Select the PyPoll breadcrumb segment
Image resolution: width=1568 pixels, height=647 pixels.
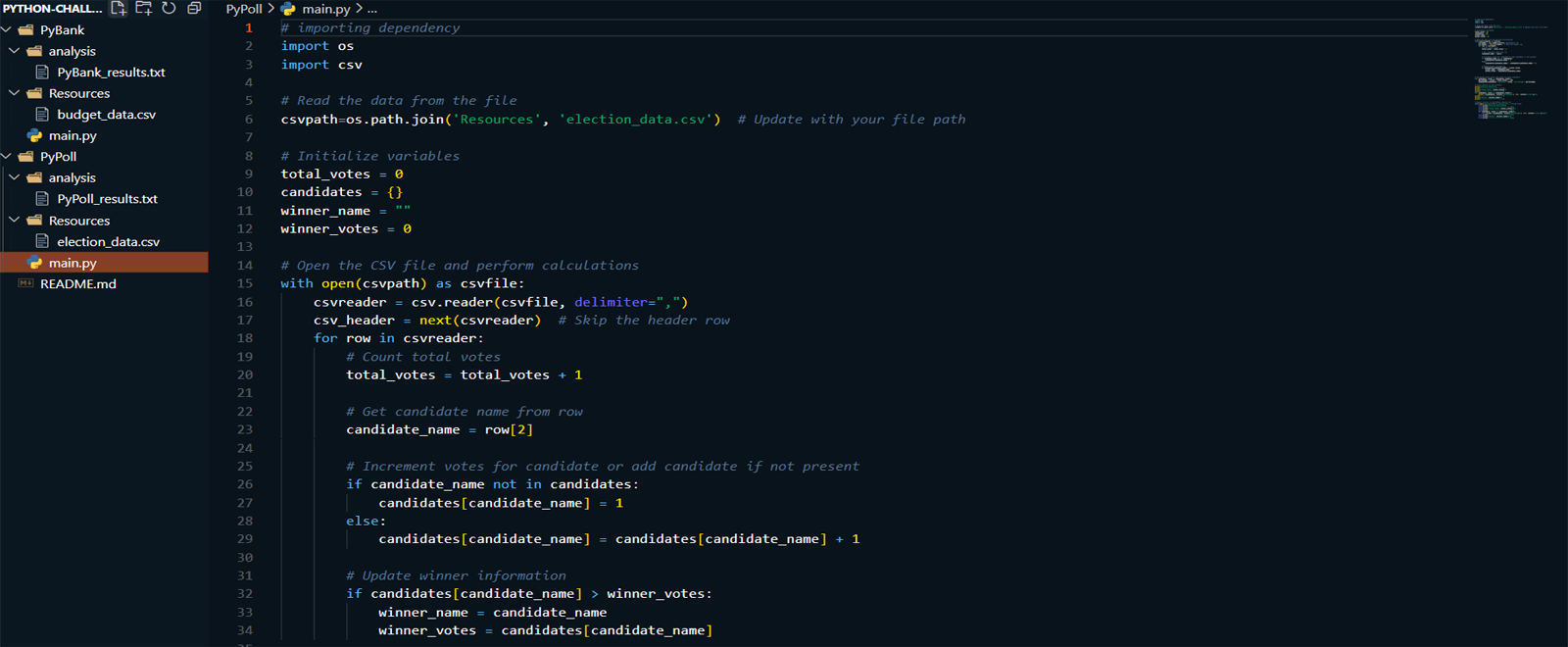[x=244, y=9]
